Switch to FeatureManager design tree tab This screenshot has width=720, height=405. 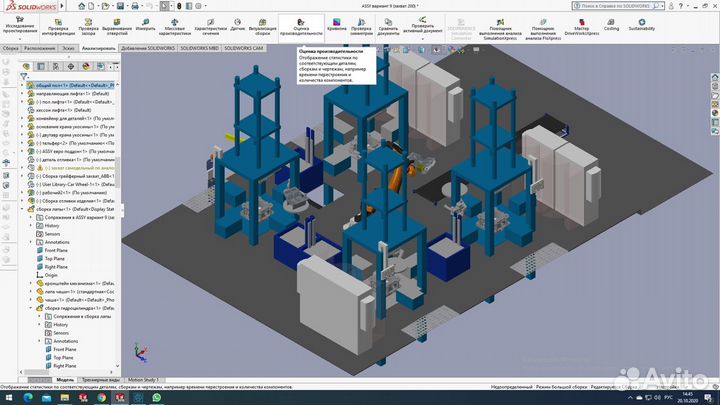pos(26,67)
